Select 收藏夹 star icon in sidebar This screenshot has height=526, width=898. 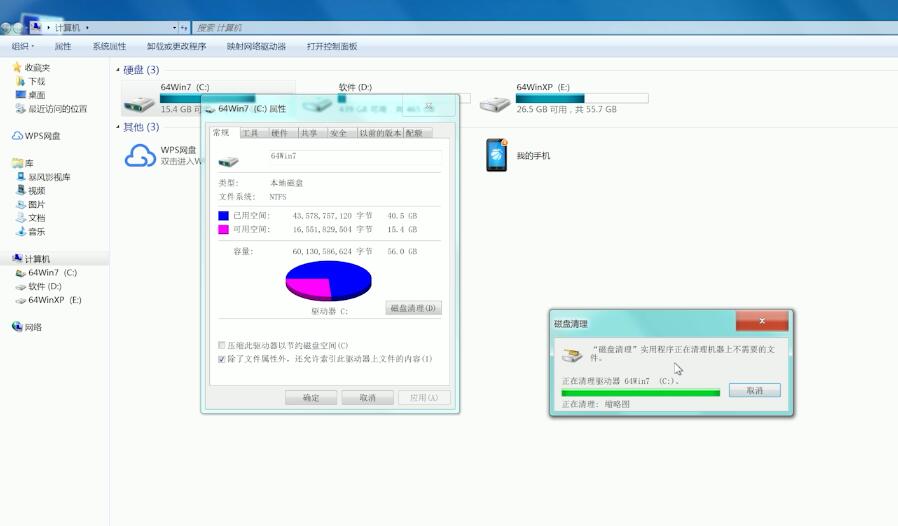[17, 67]
